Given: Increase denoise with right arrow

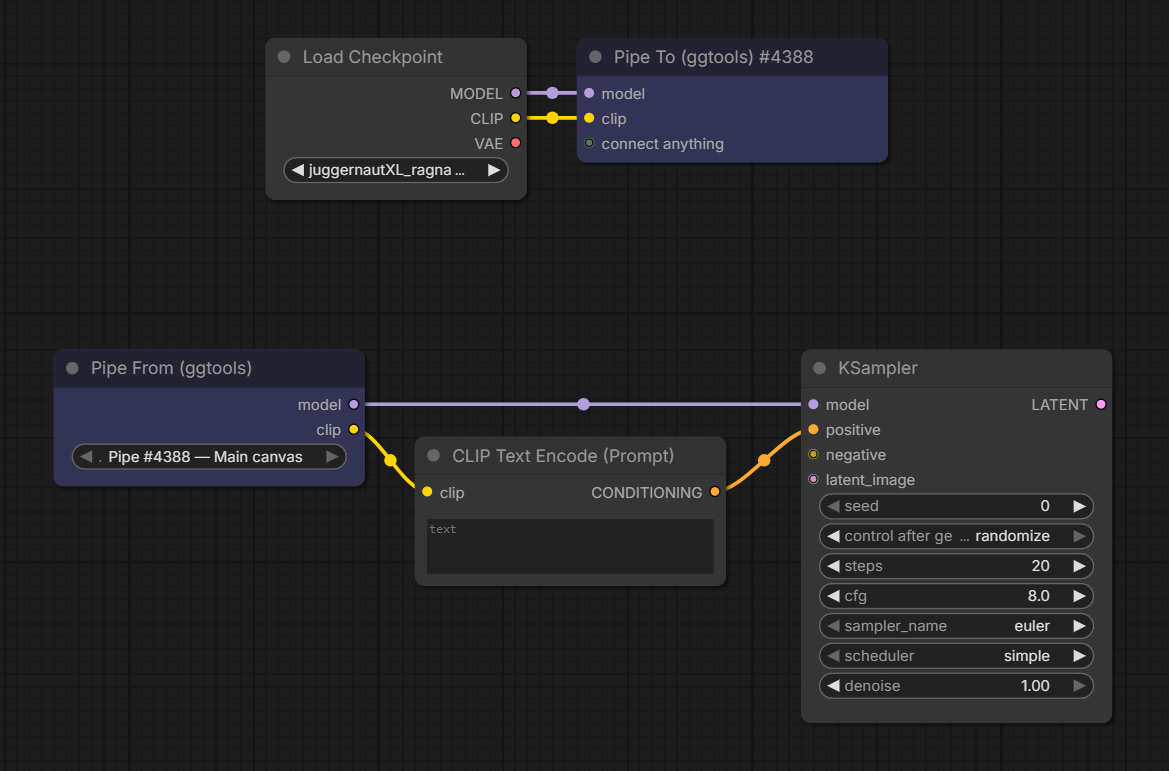Looking at the screenshot, I should tap(1079, 685).
